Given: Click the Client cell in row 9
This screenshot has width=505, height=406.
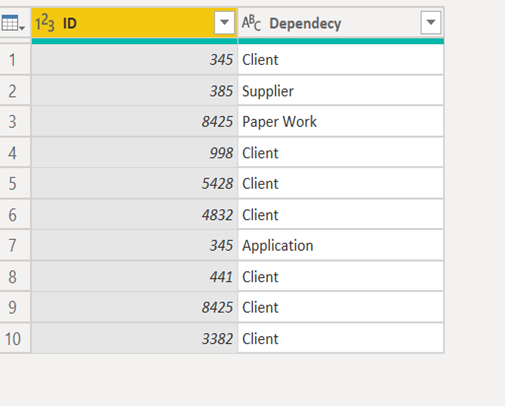Looking at the screenshot, I should pos(341,307).
